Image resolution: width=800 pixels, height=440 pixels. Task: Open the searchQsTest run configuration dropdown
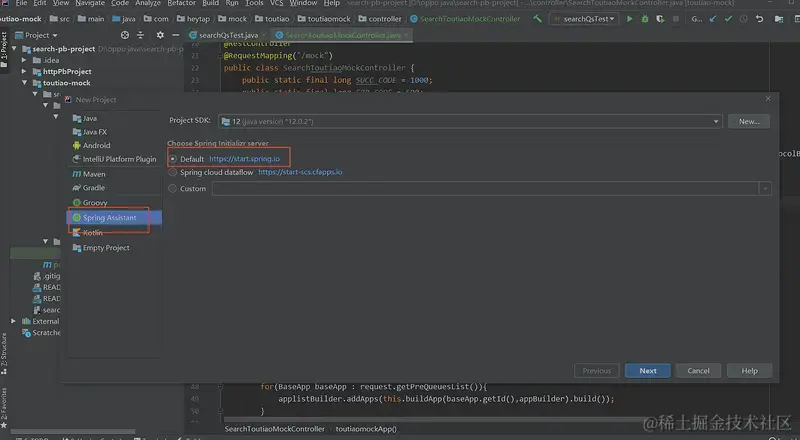[x=584, y=19]
